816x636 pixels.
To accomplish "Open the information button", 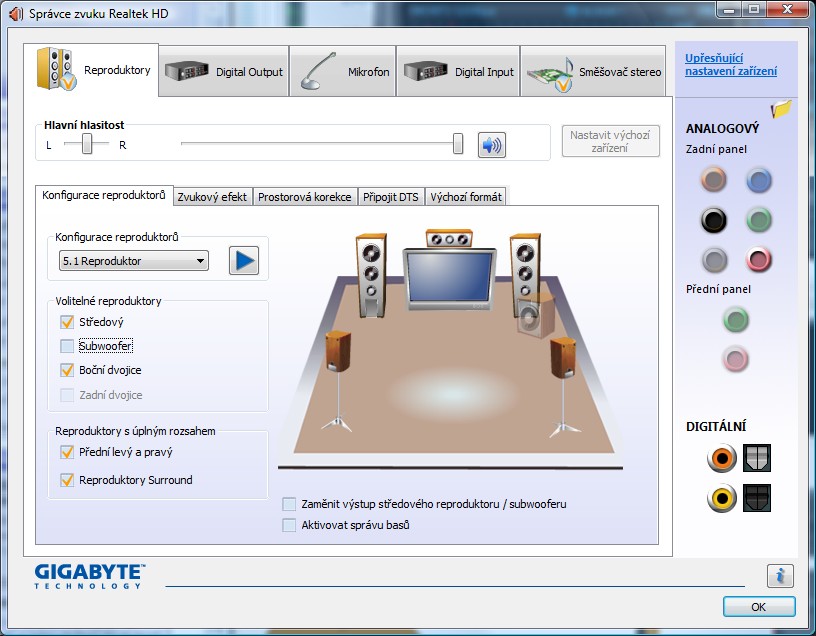I will [x=780, y=576].
